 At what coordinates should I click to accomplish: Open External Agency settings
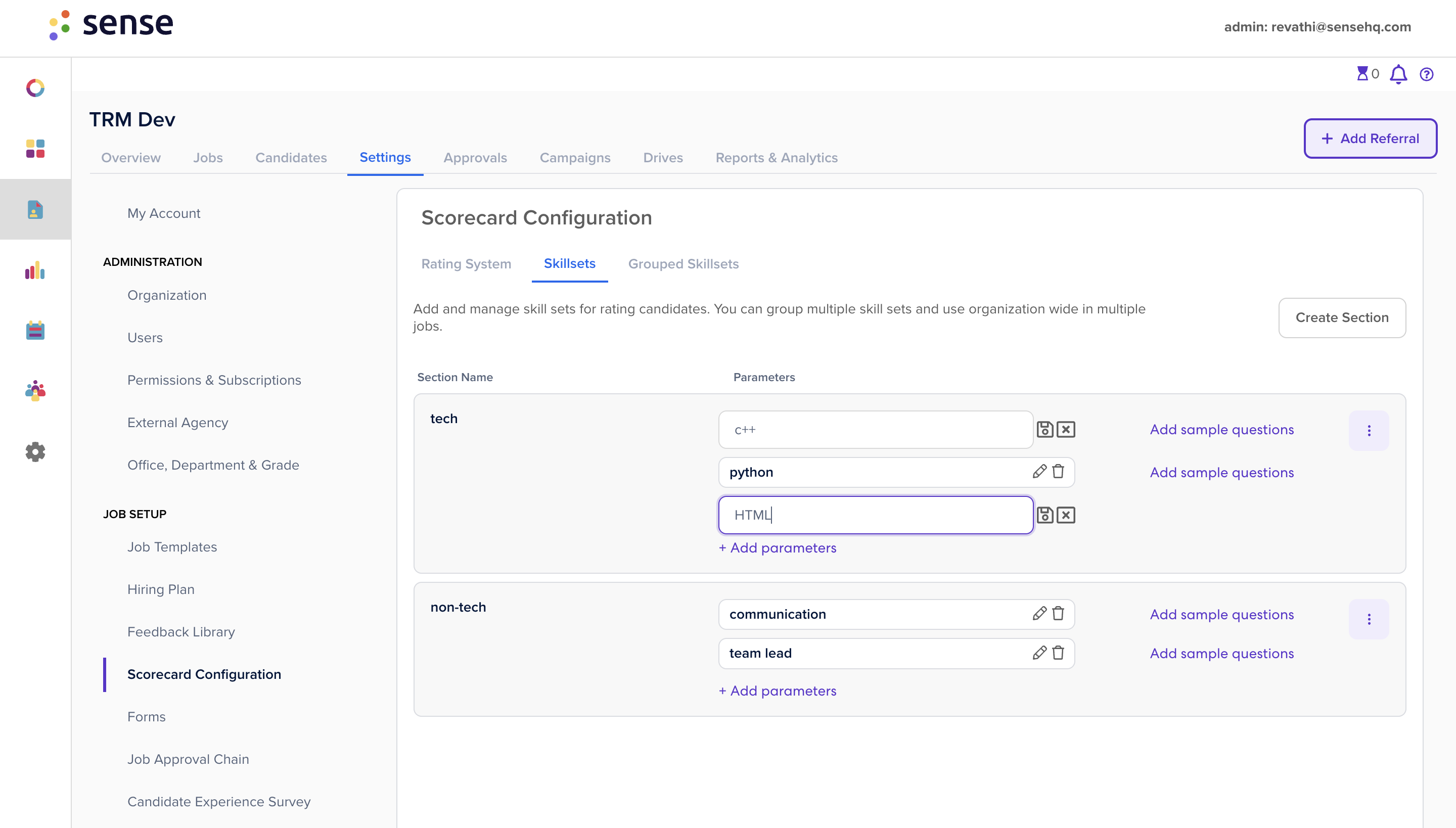[177, 423]
